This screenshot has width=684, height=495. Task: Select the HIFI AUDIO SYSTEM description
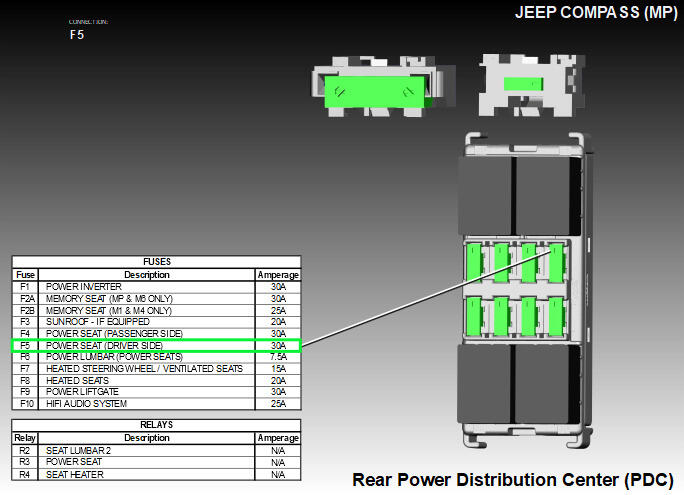tap(86, 403)
